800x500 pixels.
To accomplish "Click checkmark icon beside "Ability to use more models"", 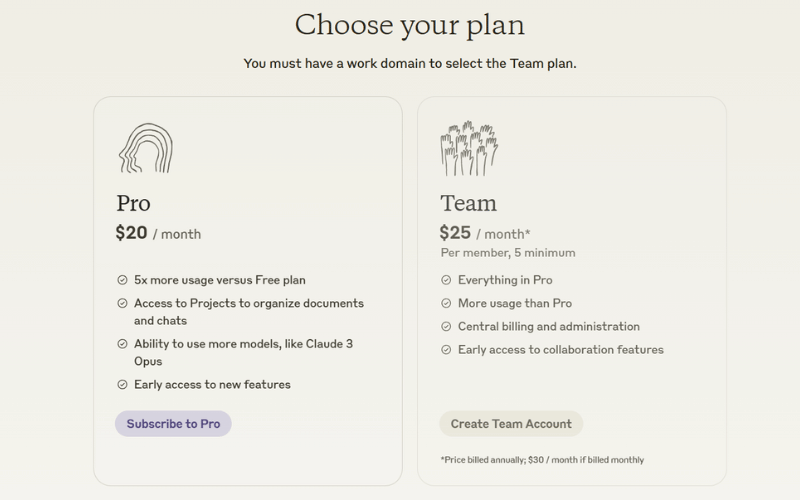I will click(122, 344).
